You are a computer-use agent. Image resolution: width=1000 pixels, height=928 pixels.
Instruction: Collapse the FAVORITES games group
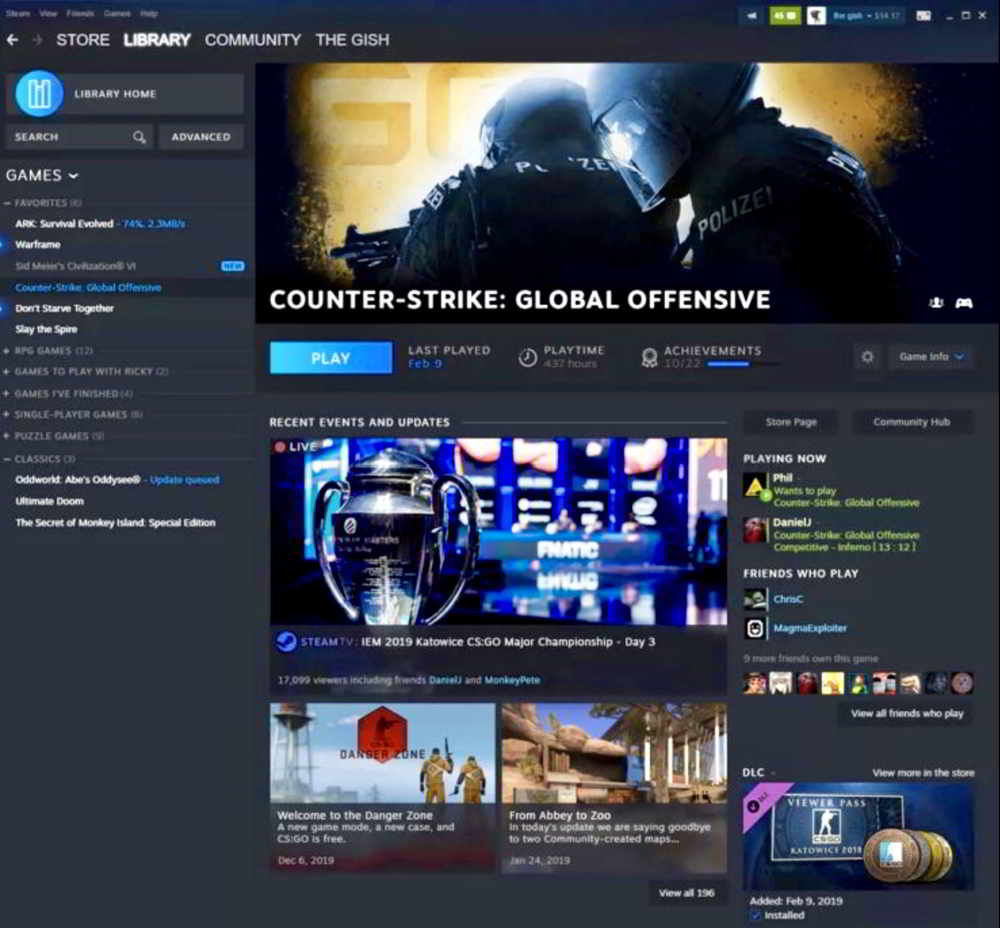click(x=8, y=202)
